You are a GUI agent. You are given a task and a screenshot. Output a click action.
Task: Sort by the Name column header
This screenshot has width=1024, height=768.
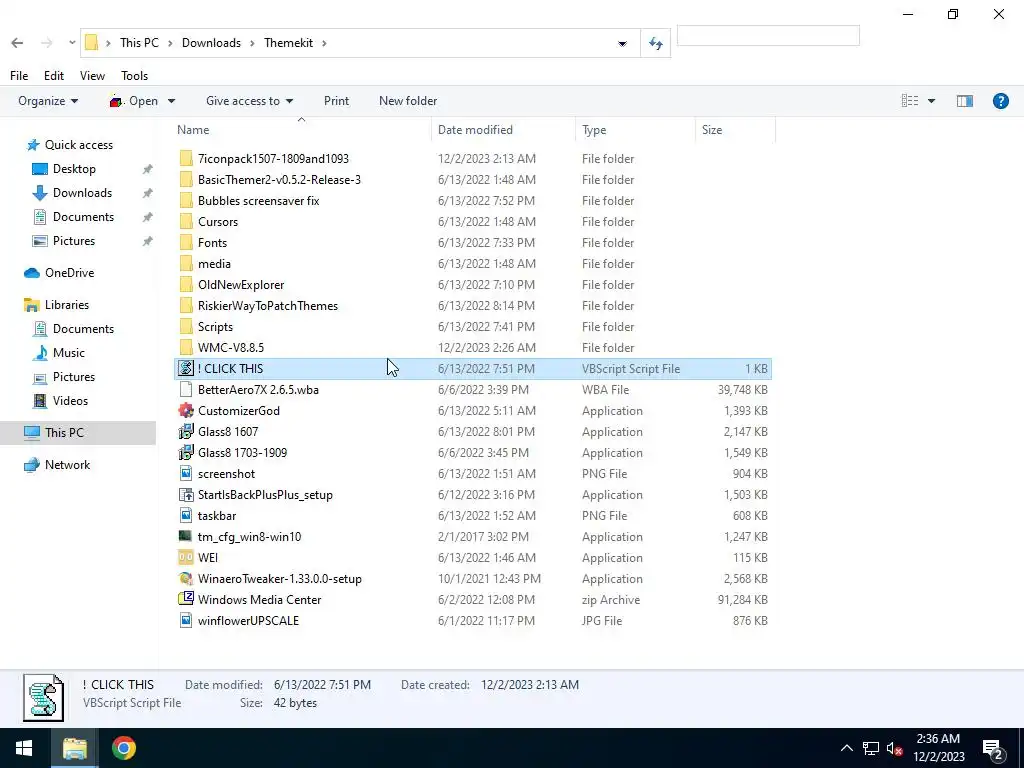[301, 130]
